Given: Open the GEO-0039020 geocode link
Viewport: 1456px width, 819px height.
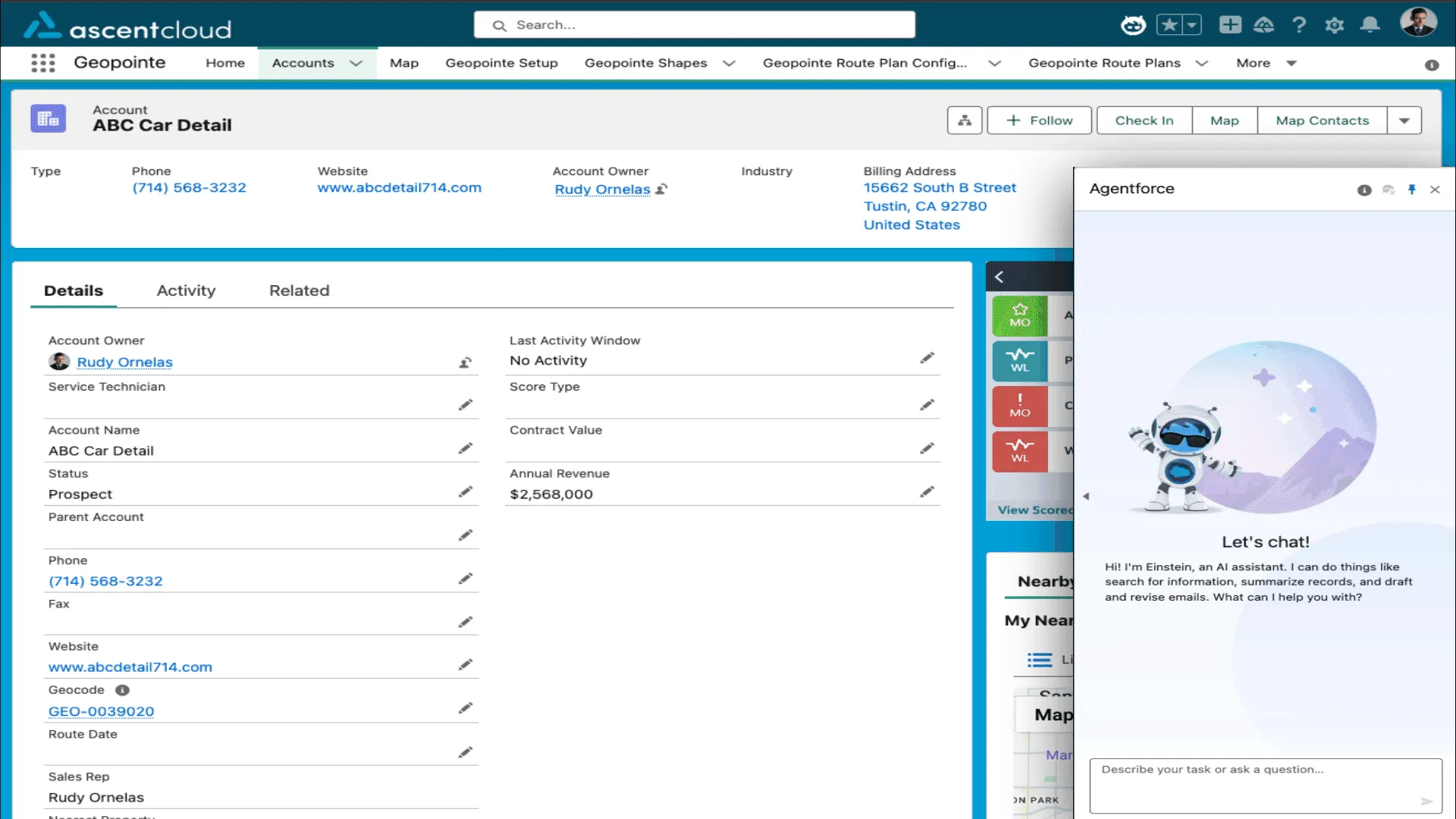Looking at the screenshot, I should pos(101,711).
